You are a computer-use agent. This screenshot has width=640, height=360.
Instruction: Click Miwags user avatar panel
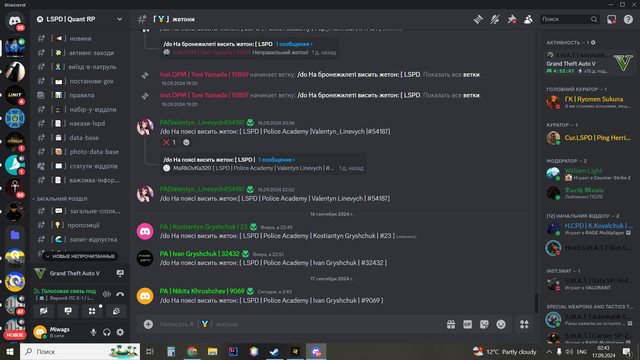pyautogui.click(x=58, y=332)
